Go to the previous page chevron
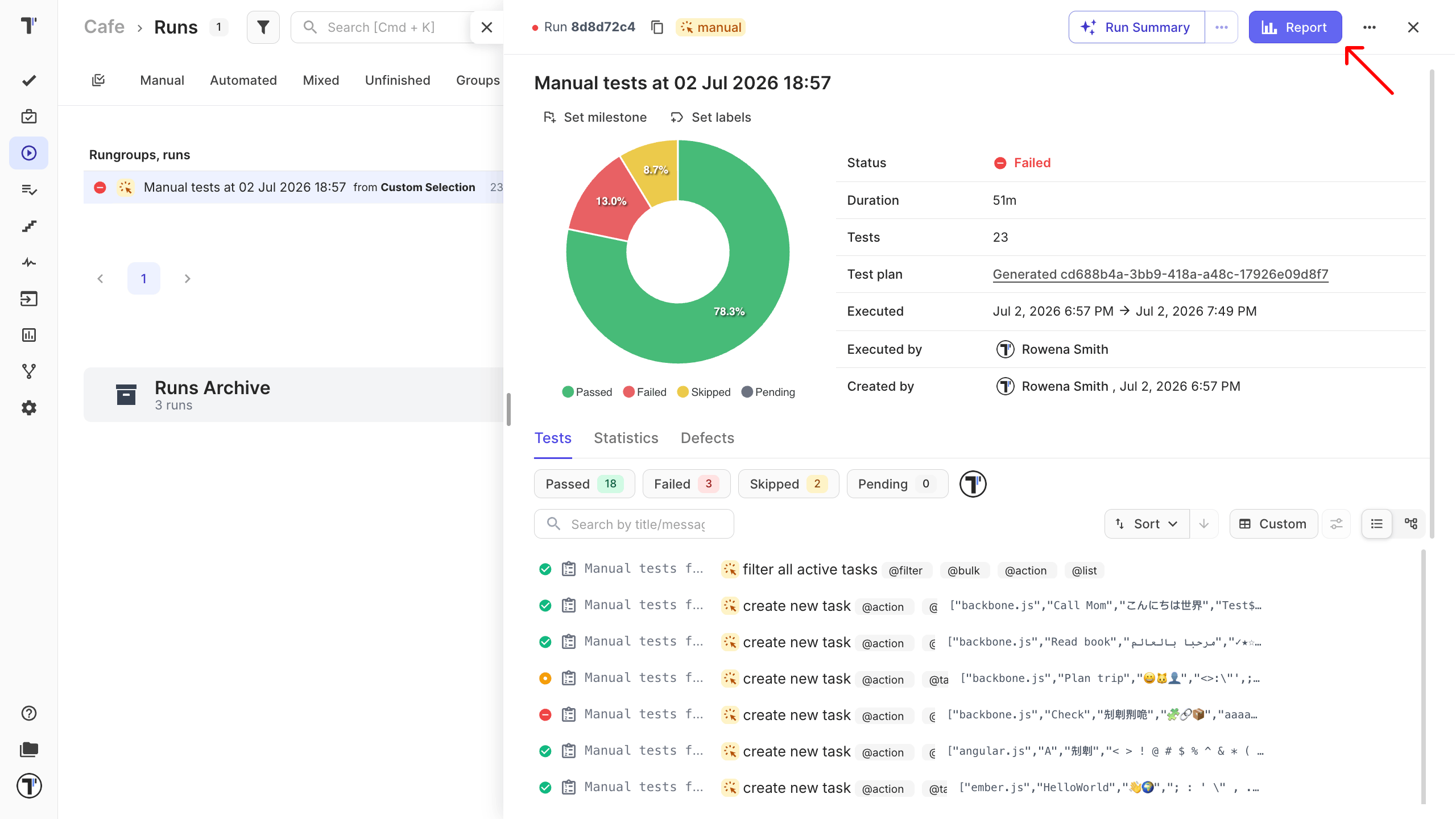The height and width of the screenshot is (819, 1456). coord(100,279)
